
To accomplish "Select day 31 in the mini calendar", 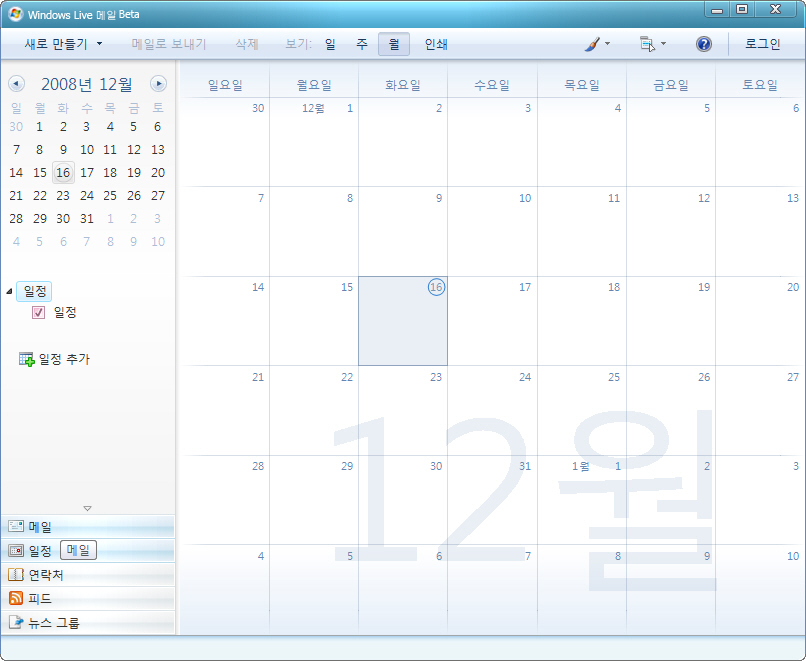I will (x=87, y=219).
